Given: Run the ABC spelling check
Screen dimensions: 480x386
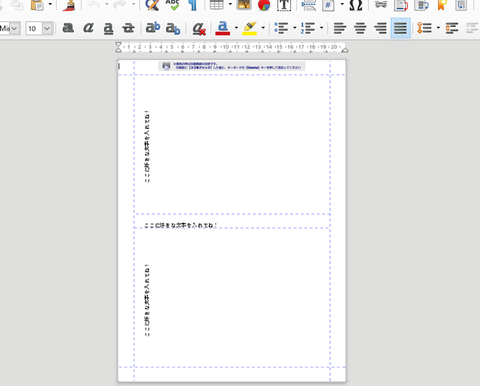Looking at the screenshot, I should pyautogui.click(x=172, y=5).
